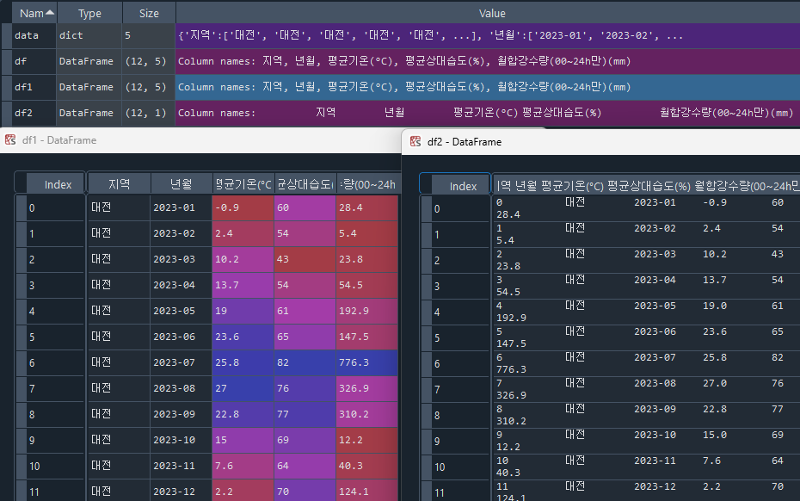The width and height of the screenshot is (800, 501).
Task: Click the Index header in df2 window
Action: pos(461,186)
